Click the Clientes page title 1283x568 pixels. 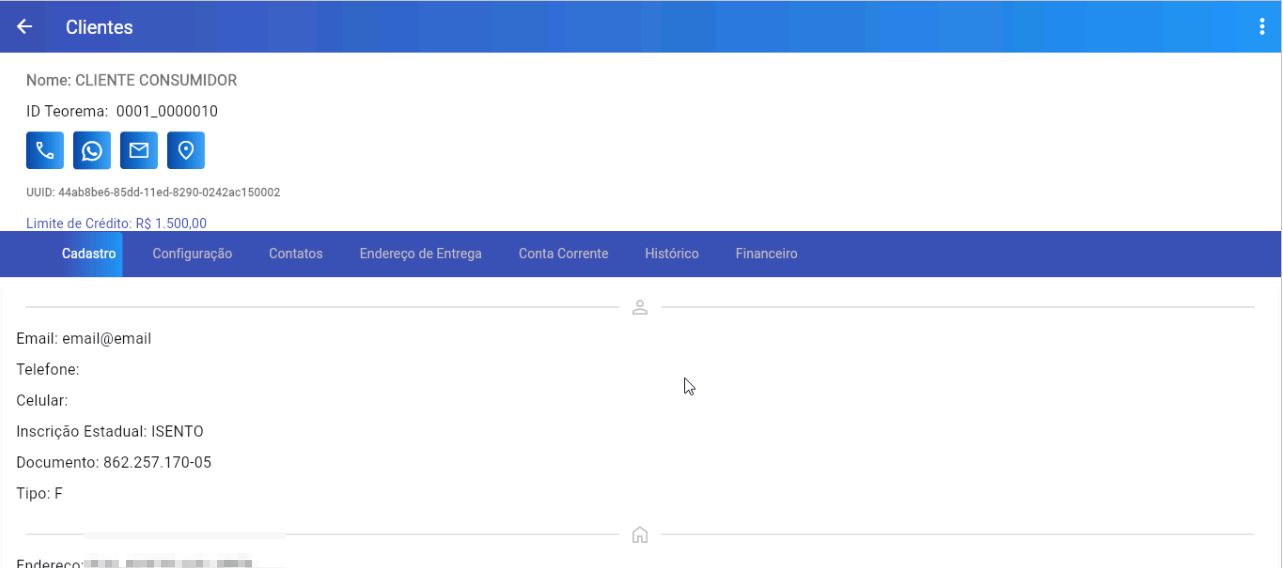[99, 27]
